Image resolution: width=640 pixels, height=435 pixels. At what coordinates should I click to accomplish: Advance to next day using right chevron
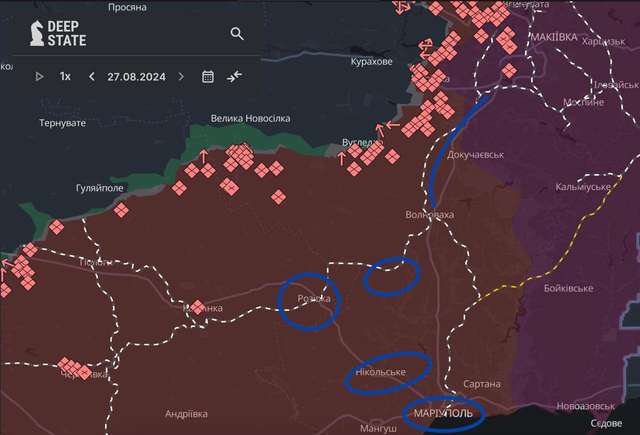point(181,76)
